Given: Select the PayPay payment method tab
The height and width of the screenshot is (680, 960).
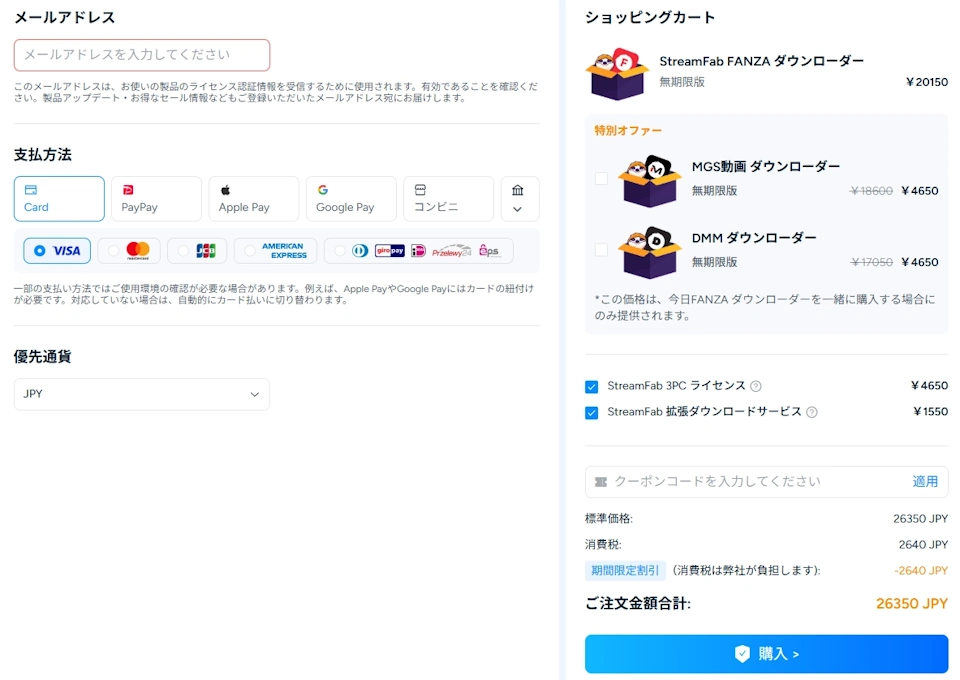Looking at the screenshot, I should [157, 199].
